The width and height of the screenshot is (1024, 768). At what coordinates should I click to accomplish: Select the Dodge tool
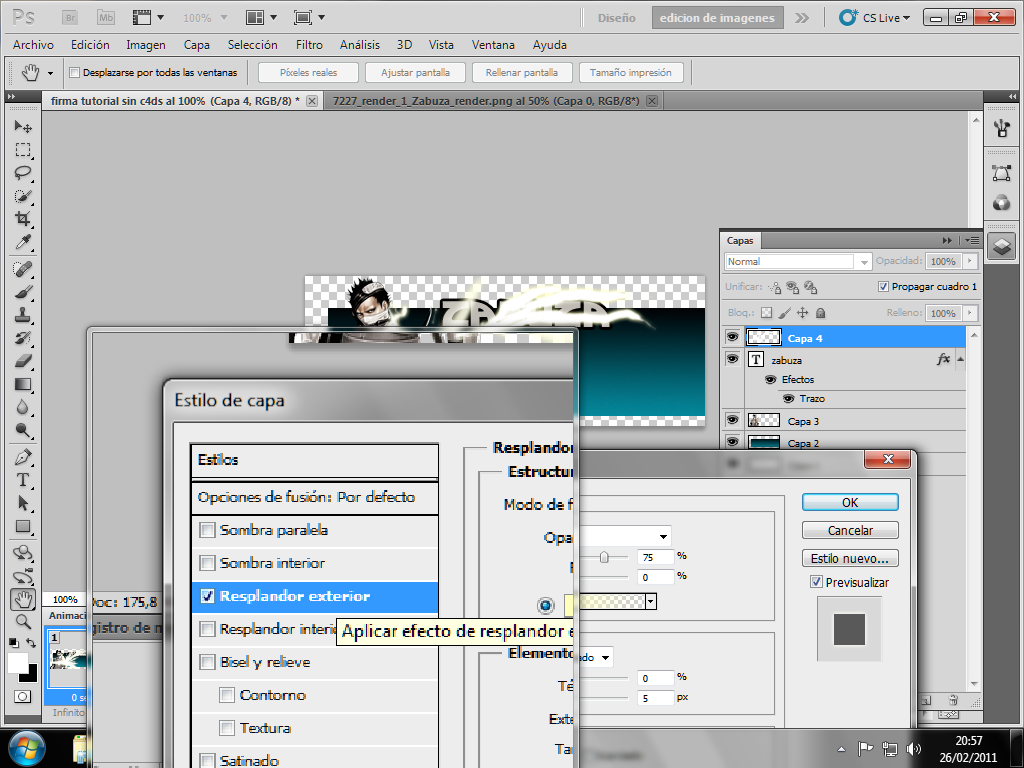[x=23, y=430]
